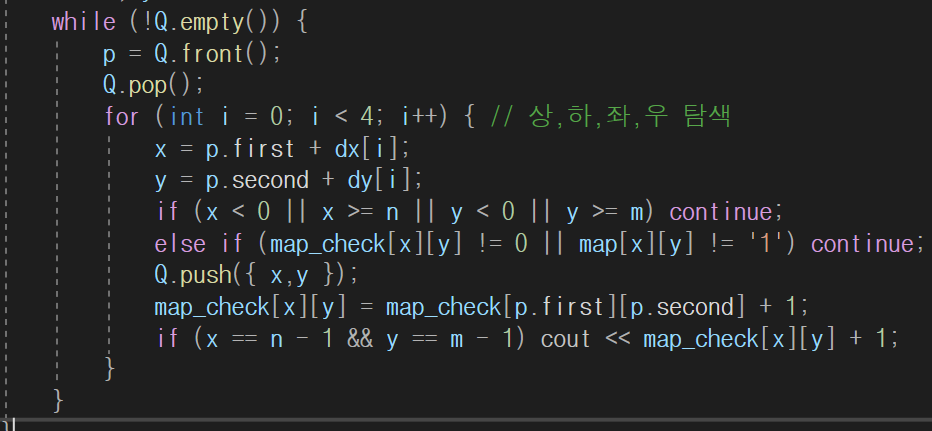Click the 'x = p.first + dx[i];' line
Viewport: 932px width, 431px height.
coord(282,148)
